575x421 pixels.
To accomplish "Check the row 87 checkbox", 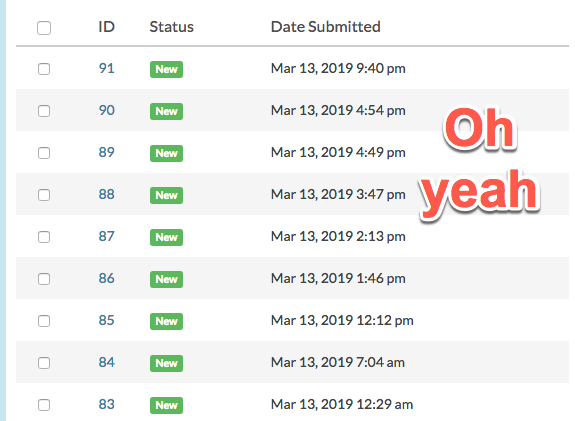I will pos(44,237).
